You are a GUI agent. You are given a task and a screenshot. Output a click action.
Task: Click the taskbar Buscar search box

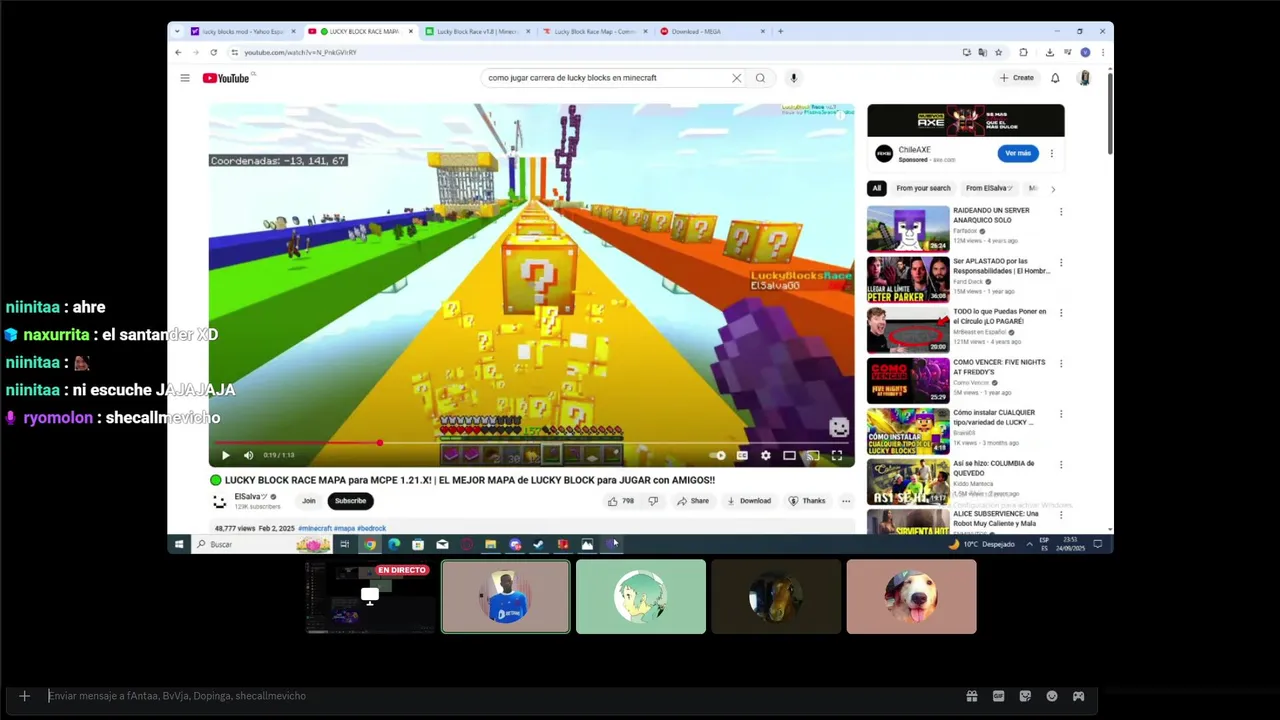click(262, 544)
